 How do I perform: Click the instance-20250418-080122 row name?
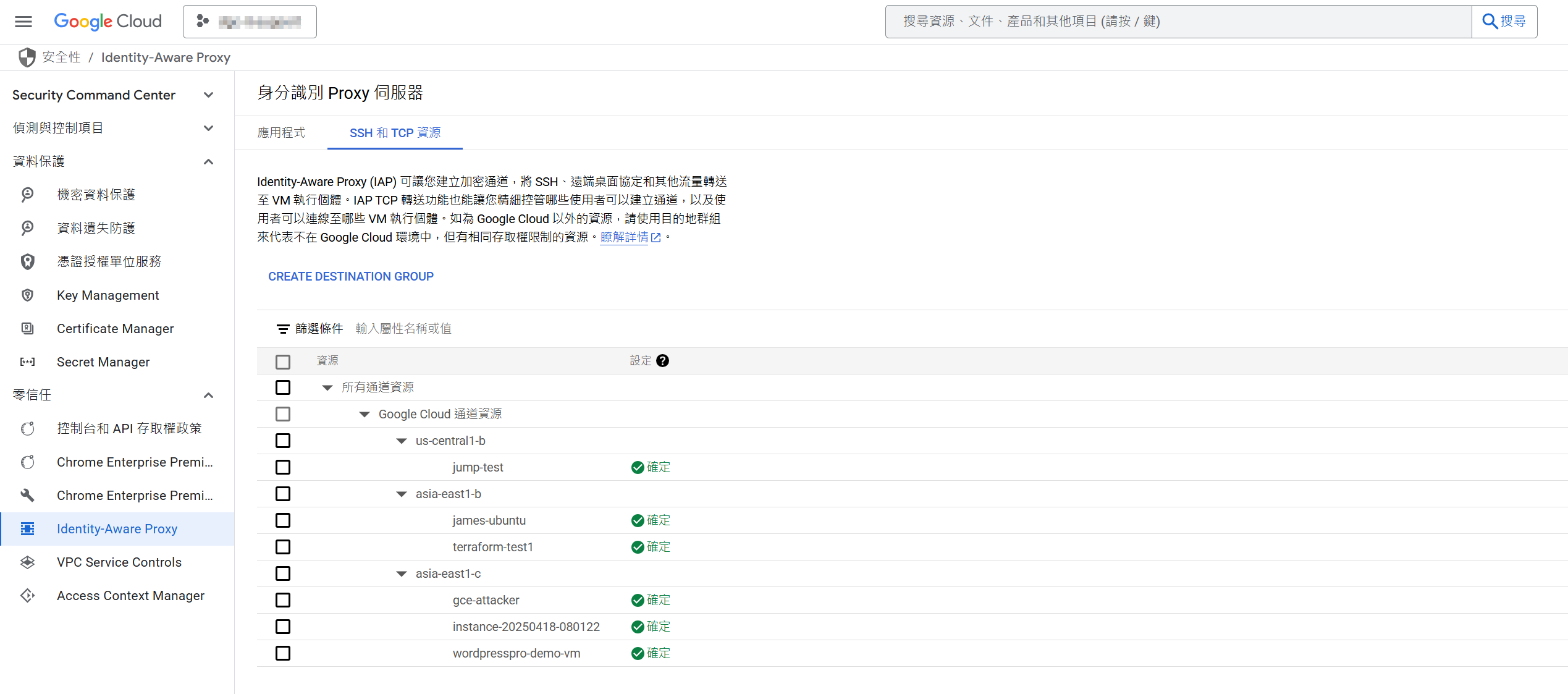click(x=526, y=627)
